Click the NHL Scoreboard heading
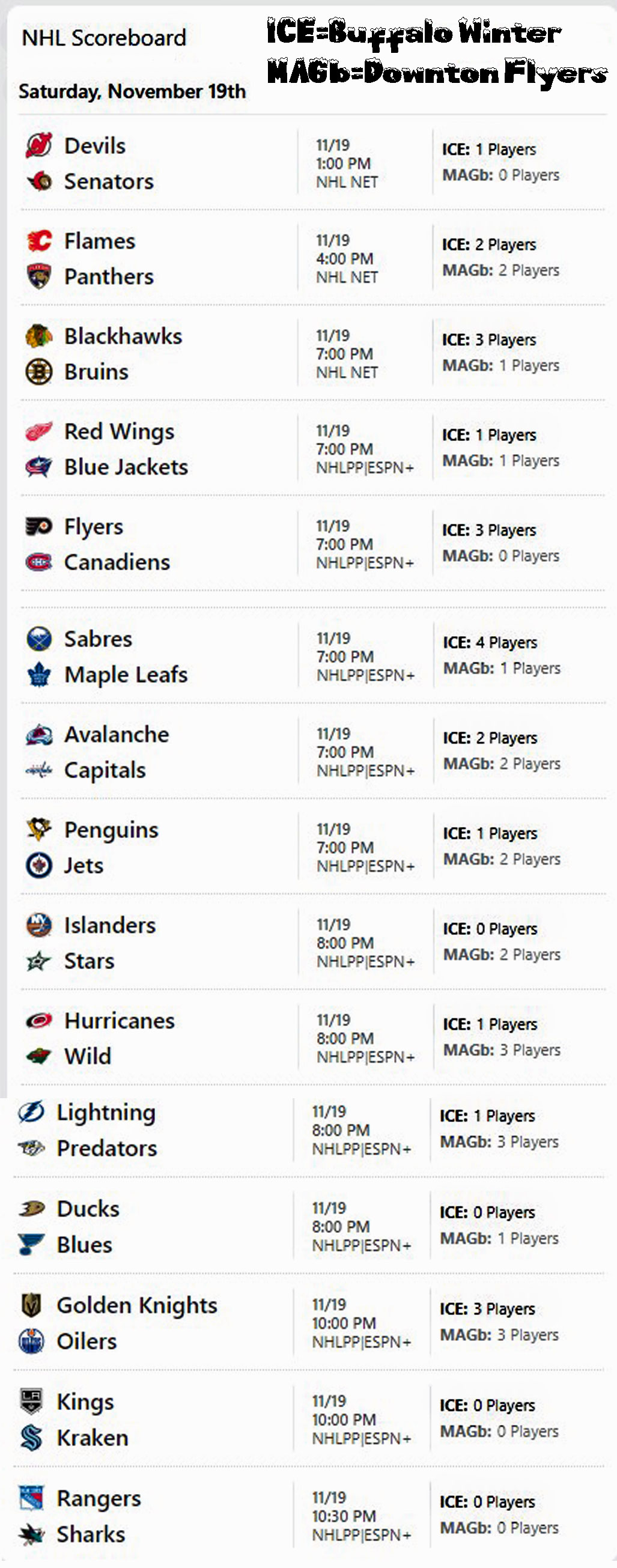The image size is (617, 1568). click(104, 38)
